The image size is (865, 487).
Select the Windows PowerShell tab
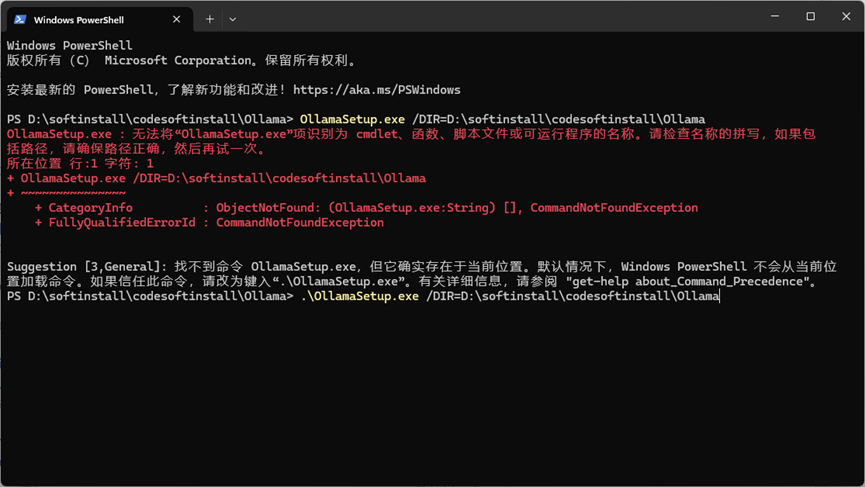pyautogui.click(x=99, y=19)
